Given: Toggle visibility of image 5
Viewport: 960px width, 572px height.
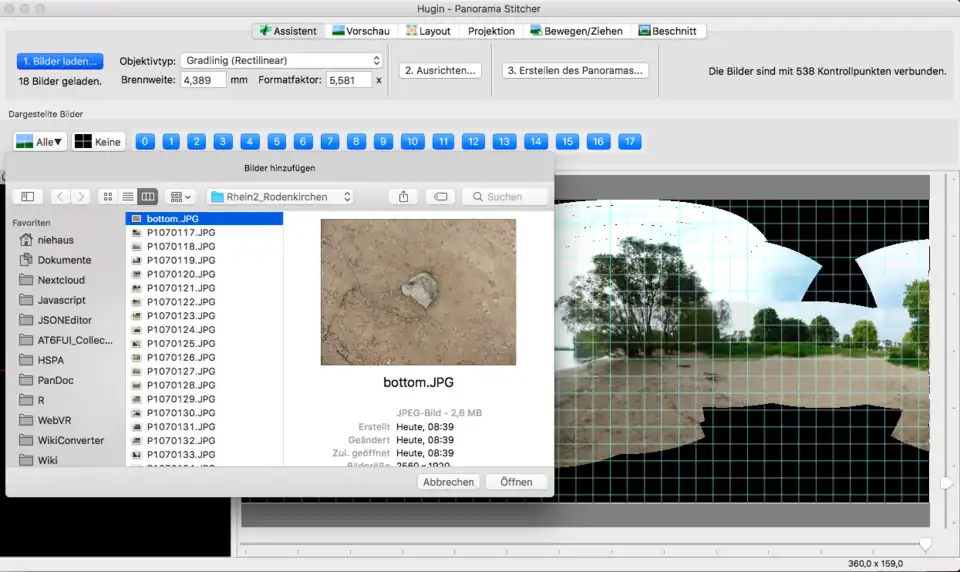Looking at the screenshot, I should pyautogui.click(x=277, y=142).
